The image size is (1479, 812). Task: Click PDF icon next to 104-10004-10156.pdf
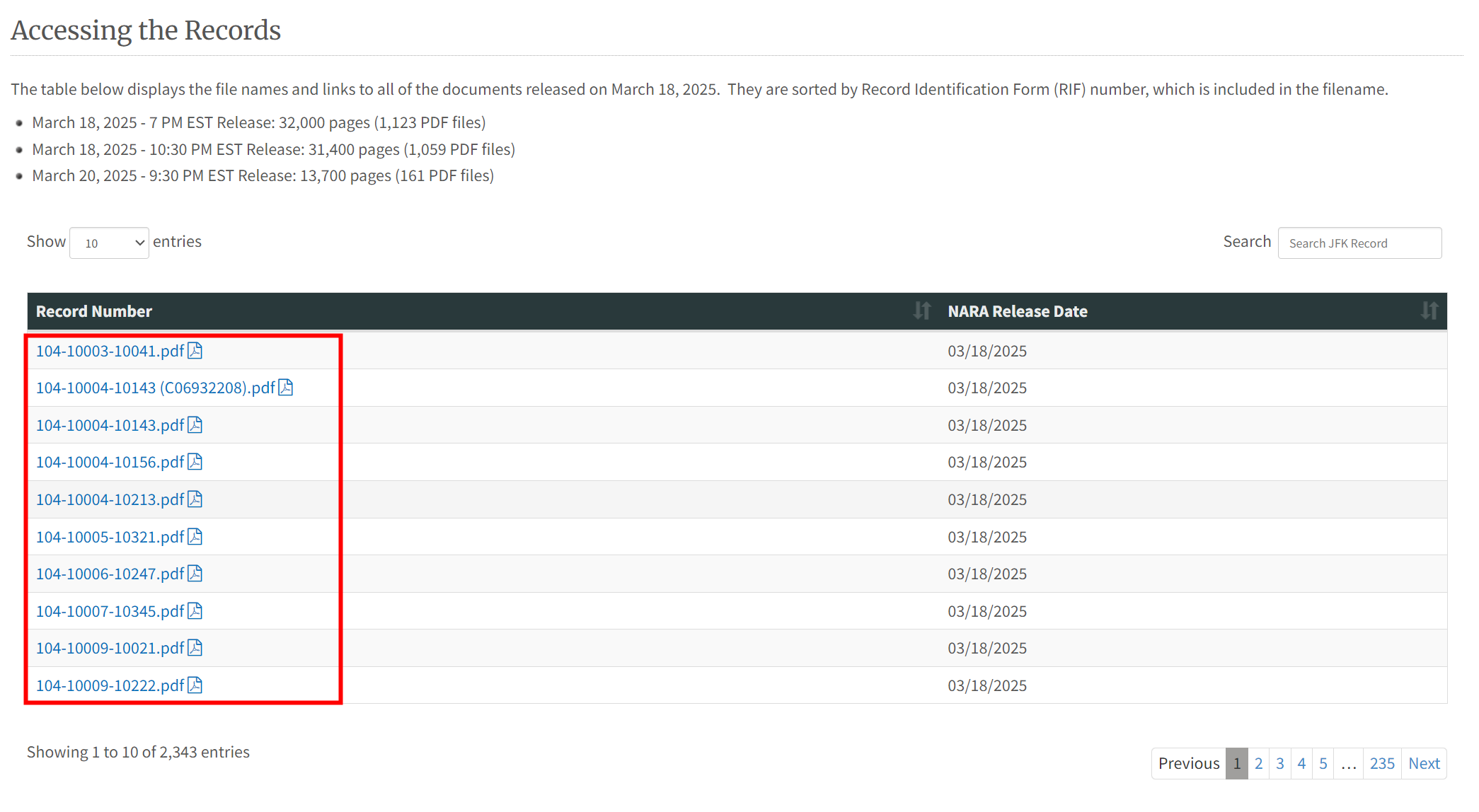coord(195,462)
